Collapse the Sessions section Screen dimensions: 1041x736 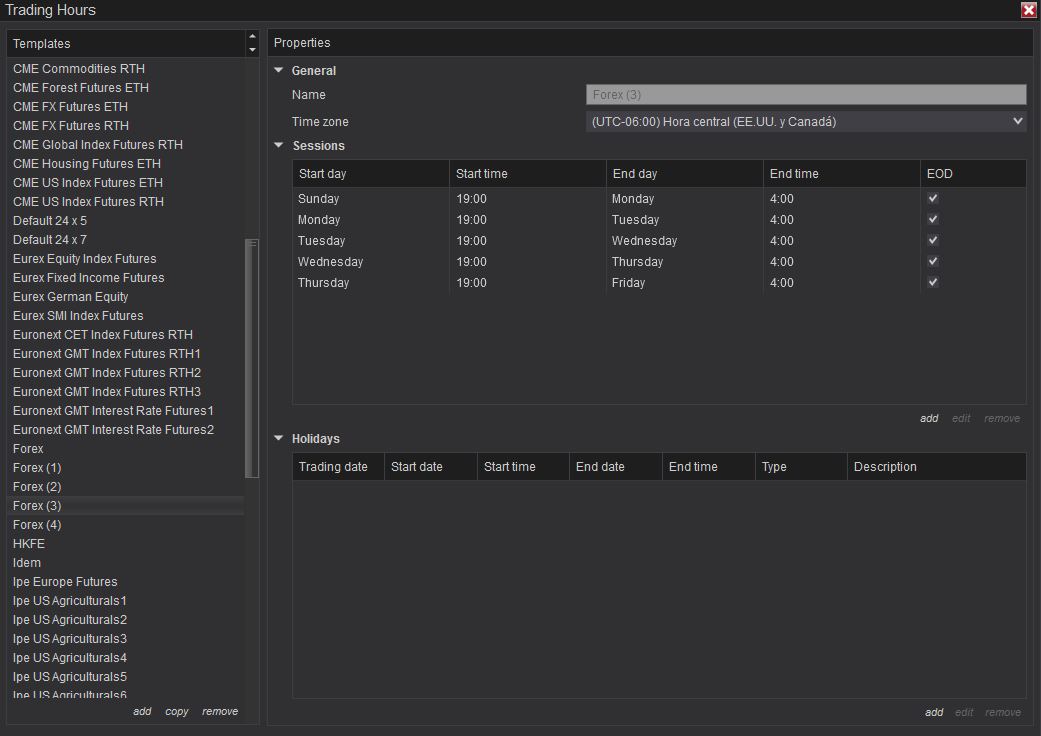279,146
